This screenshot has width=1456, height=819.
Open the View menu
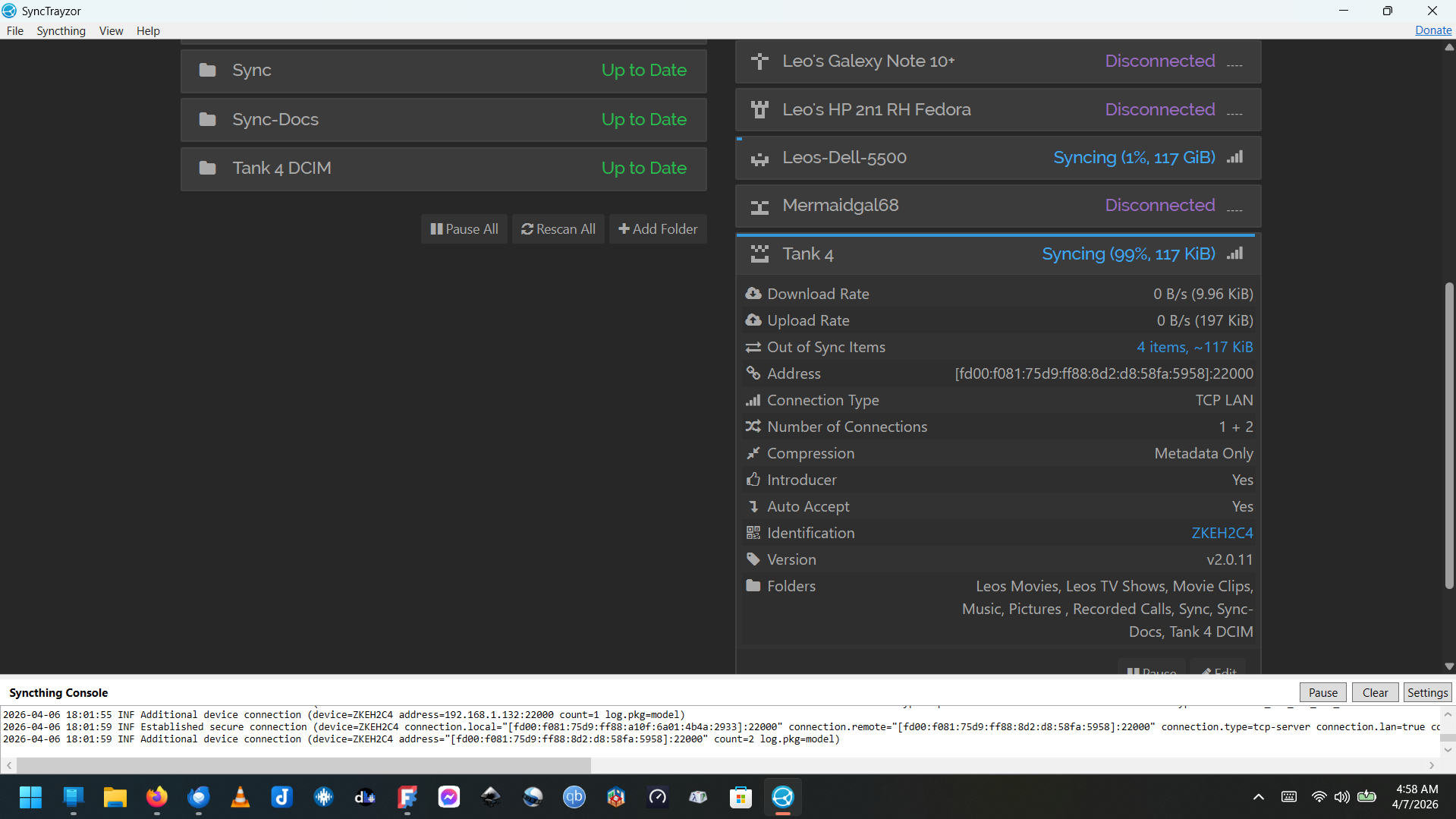point(111,31)
